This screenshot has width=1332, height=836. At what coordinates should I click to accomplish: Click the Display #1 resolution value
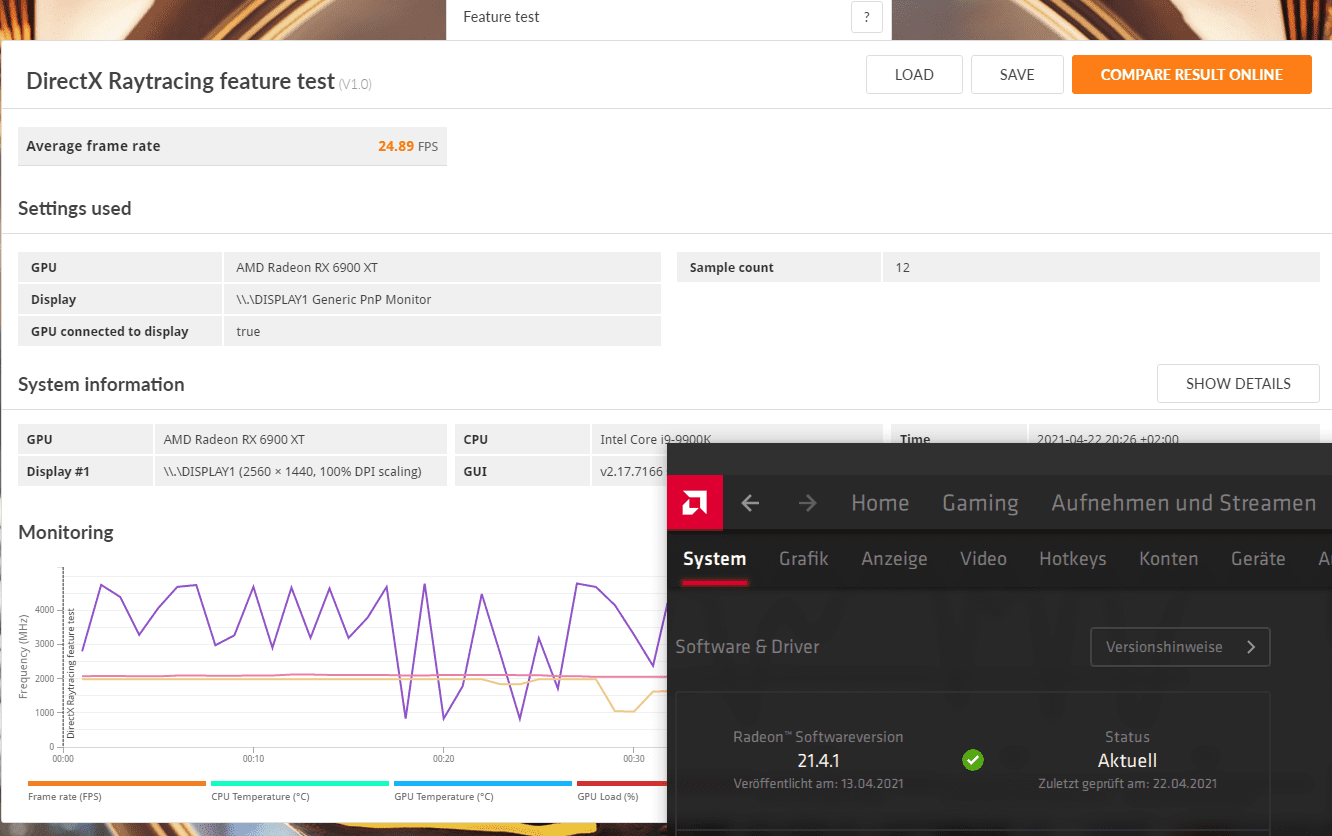(x=292, y=471)
